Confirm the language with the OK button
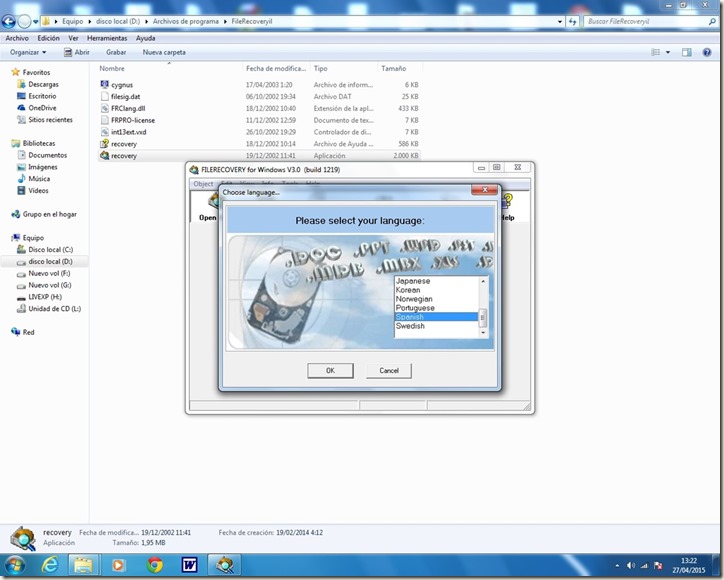The width and height of the screenshot is (724, 580). click(330, 370)
